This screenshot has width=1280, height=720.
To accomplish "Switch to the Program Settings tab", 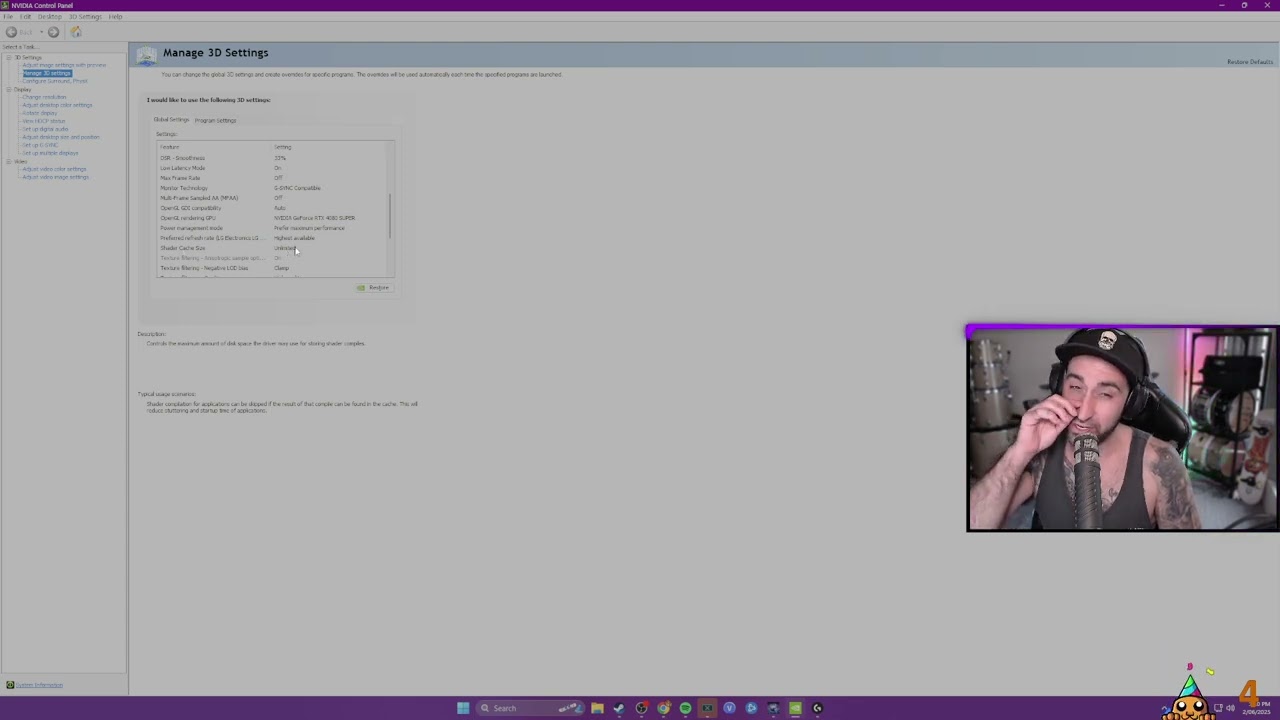I will (215, 120).
